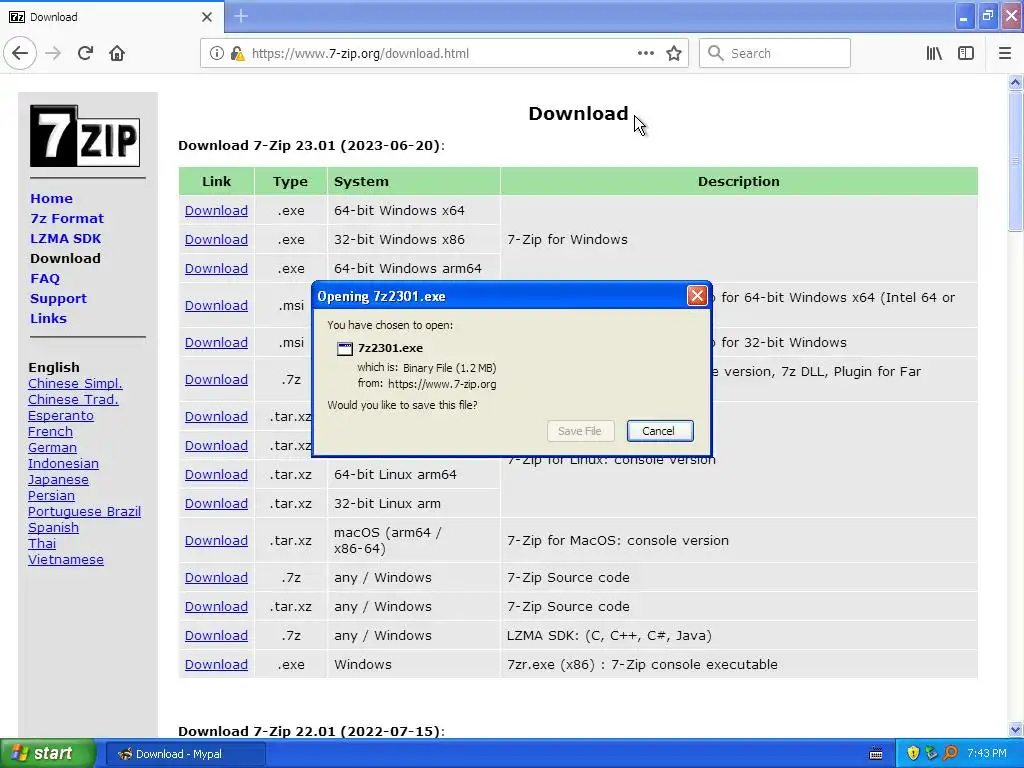
Task: Download the 32-bit Linux arm tar.xz
Action: (x=216, y=504)
